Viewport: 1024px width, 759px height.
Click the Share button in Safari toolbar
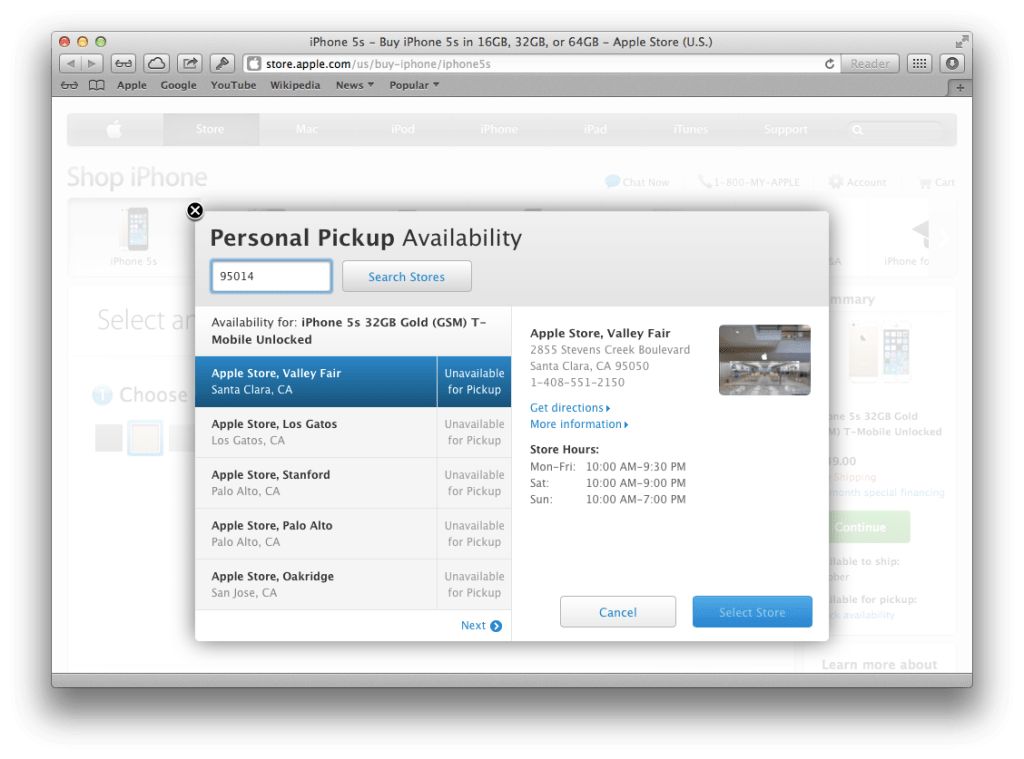(x=189, y=63)
